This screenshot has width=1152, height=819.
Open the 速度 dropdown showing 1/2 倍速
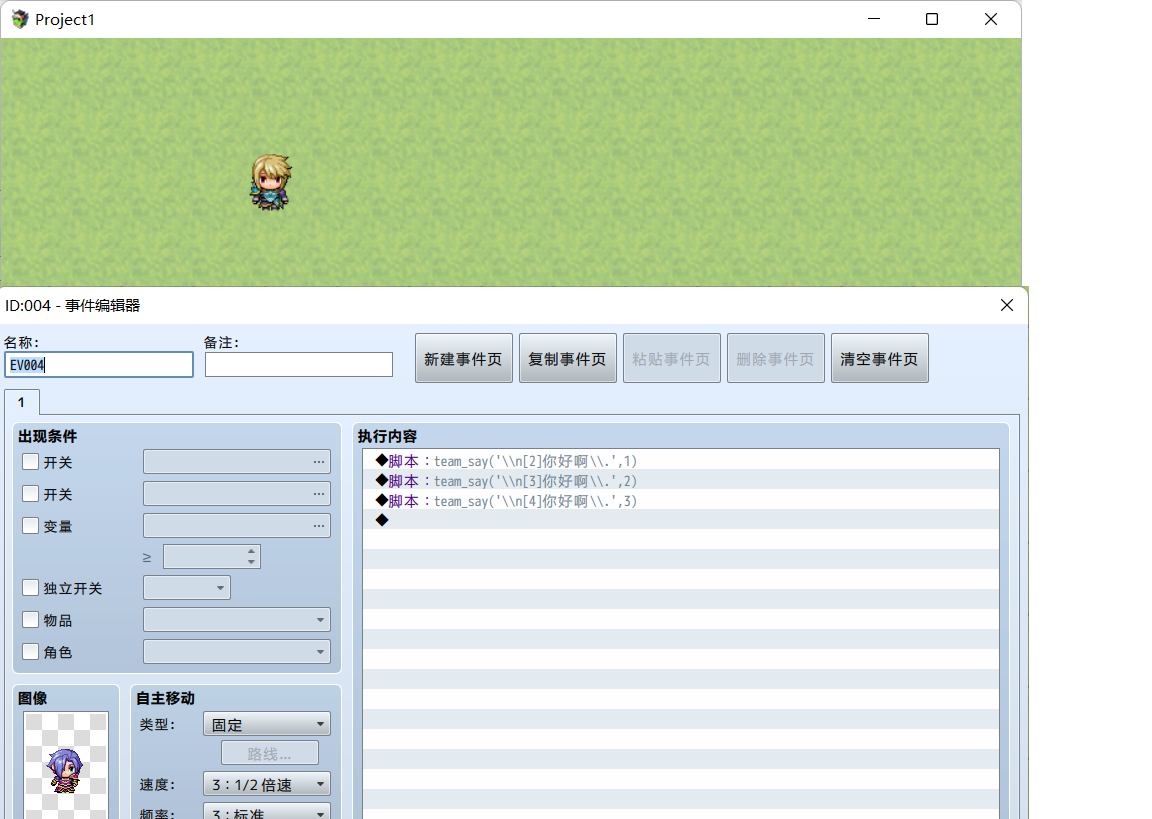tap(267, 784)
